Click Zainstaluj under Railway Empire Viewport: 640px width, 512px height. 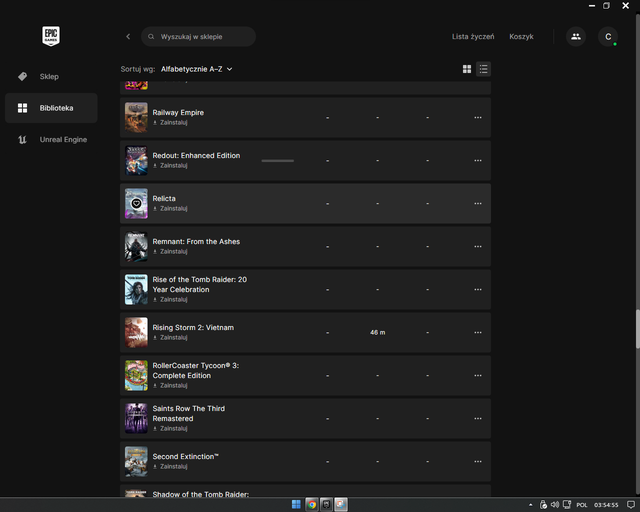click(x=170, y=122)
